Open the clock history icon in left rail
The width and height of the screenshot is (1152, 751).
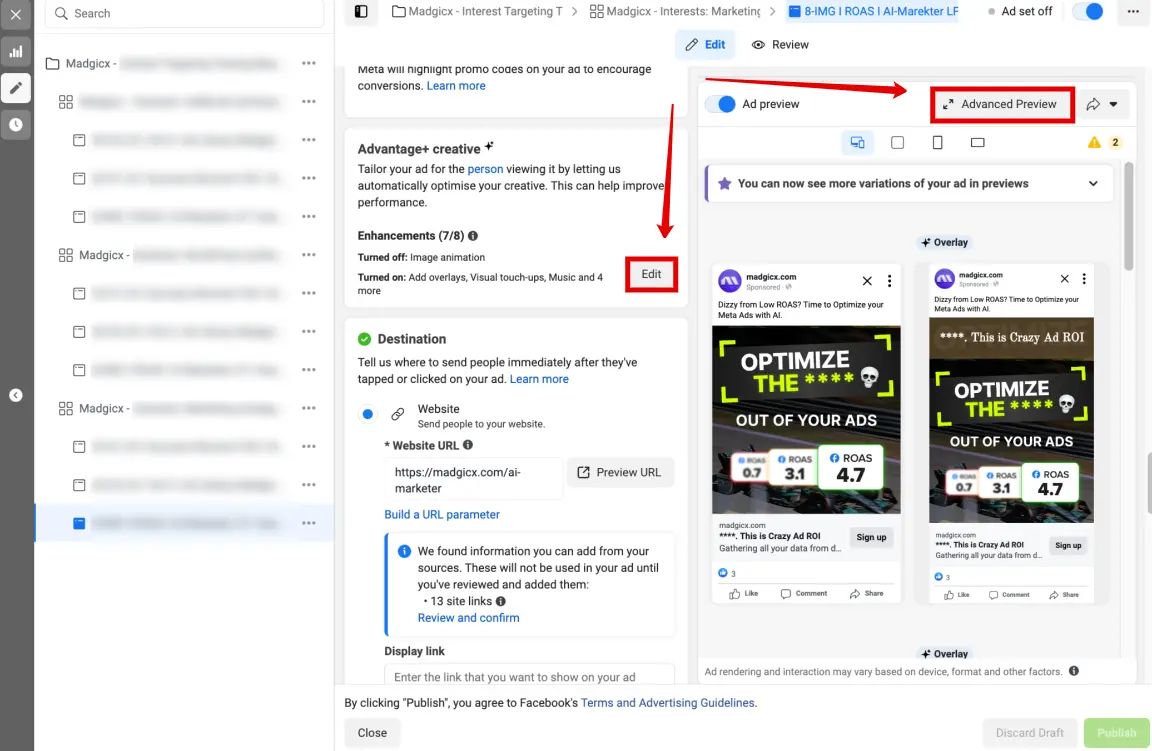click(x=15, y=125)
